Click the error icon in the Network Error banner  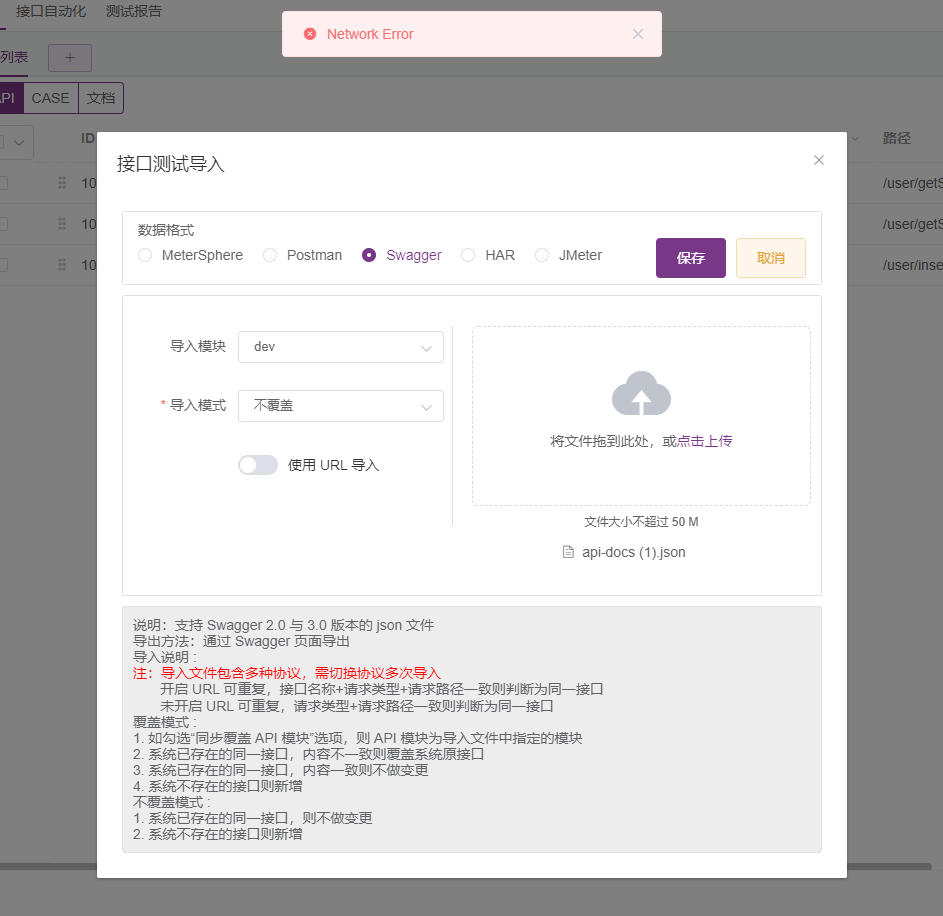coord(309,33)
